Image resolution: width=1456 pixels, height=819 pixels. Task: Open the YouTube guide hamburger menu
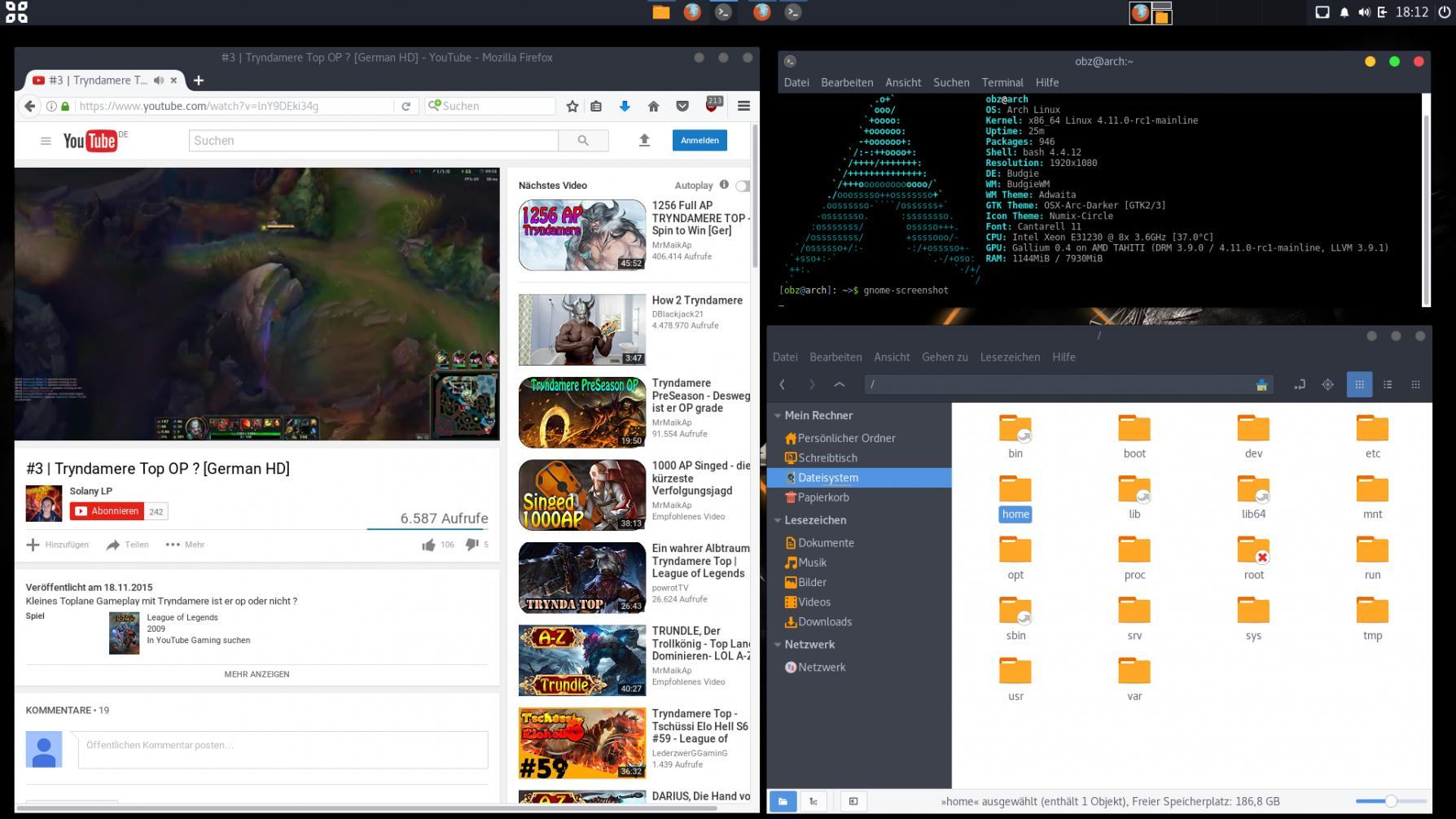click(46, 141)
